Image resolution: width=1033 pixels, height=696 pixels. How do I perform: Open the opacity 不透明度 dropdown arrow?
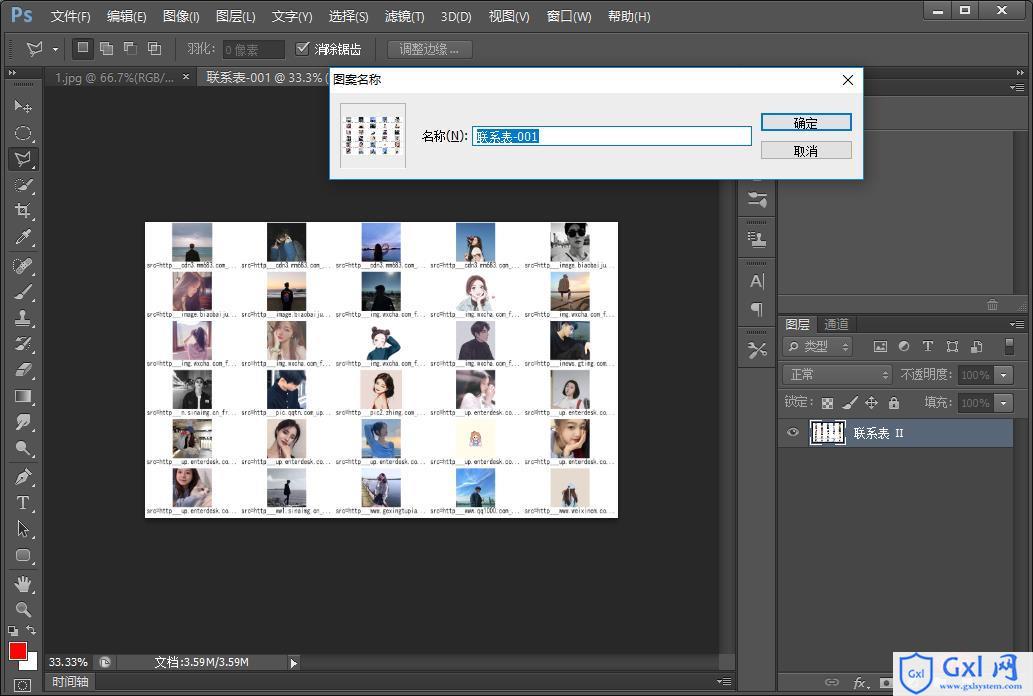tap(1003, 375)
